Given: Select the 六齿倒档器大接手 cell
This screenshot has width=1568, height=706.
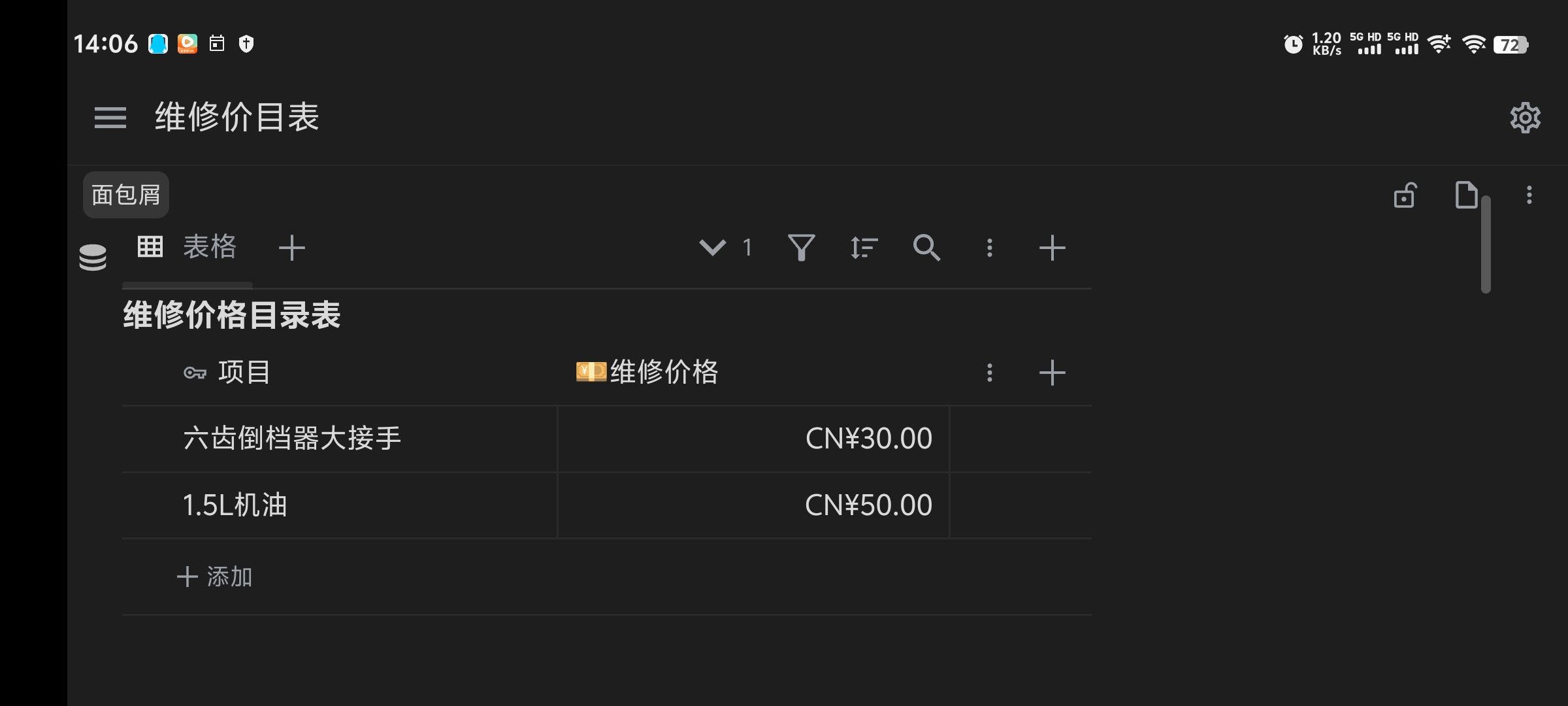Looking at the screenshot, I should coord(292,439).
